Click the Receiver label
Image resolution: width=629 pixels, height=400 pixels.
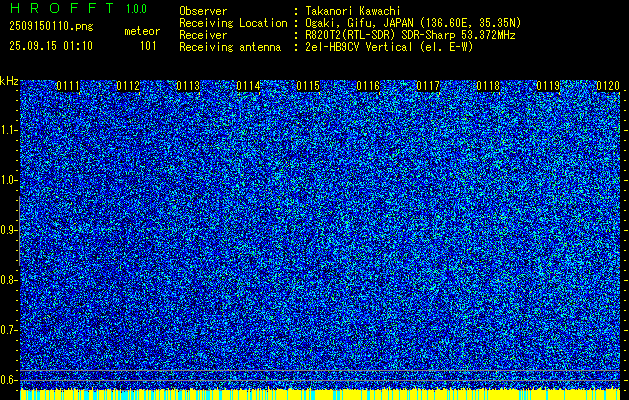(203, 35)
